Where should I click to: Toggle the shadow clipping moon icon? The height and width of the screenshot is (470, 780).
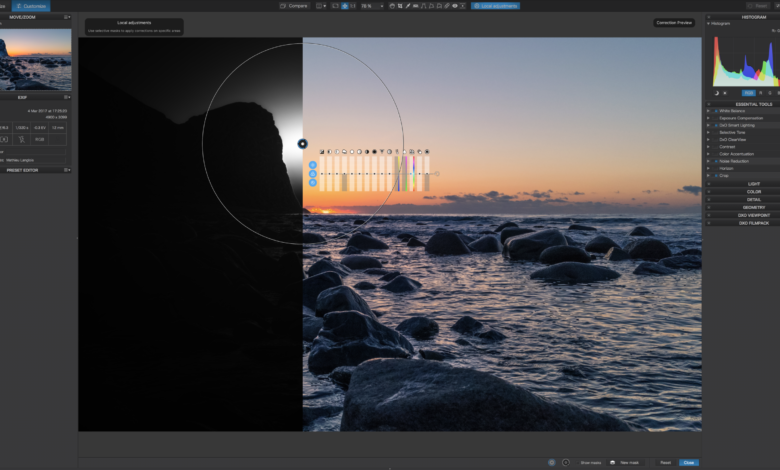(x=717, y=93)
